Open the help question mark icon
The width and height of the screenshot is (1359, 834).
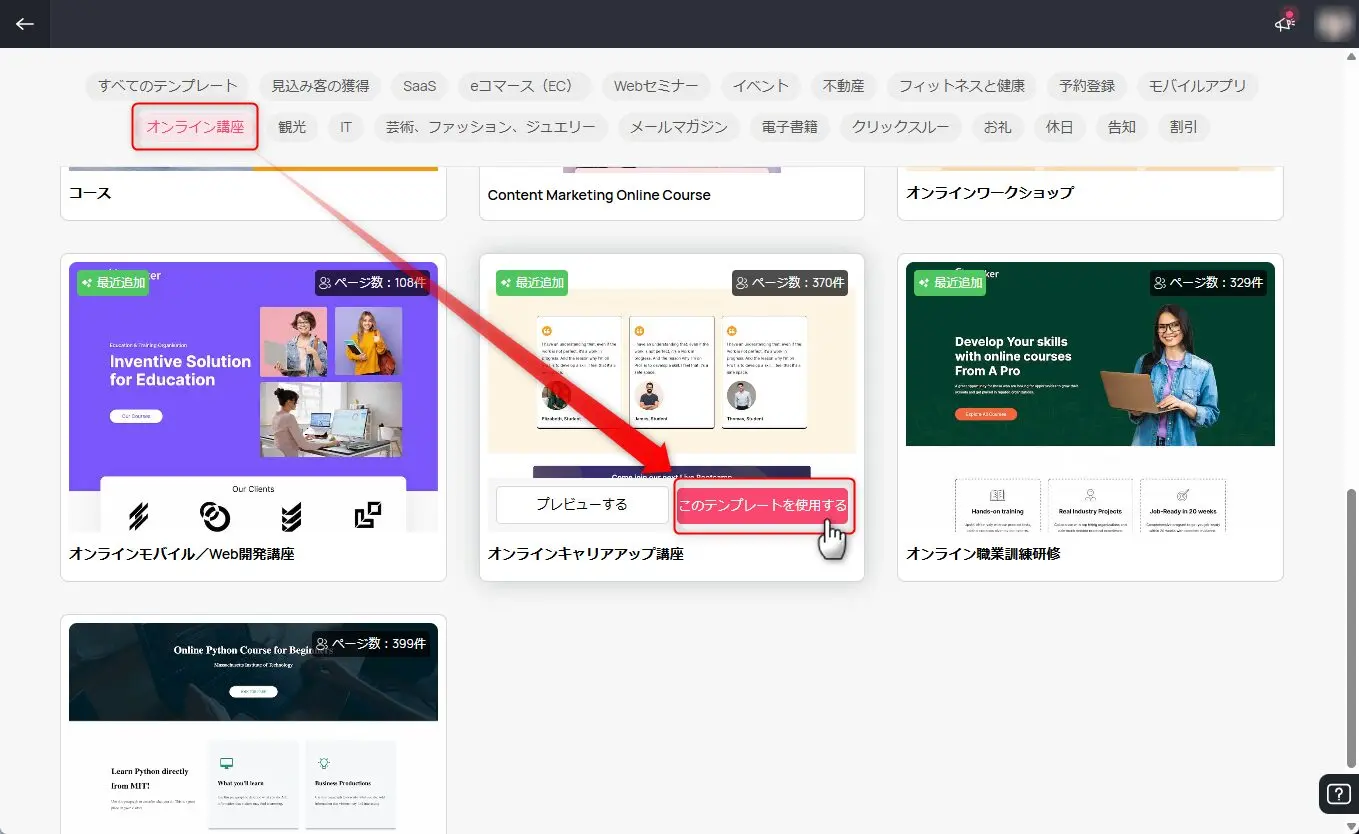coord(1338,795)
